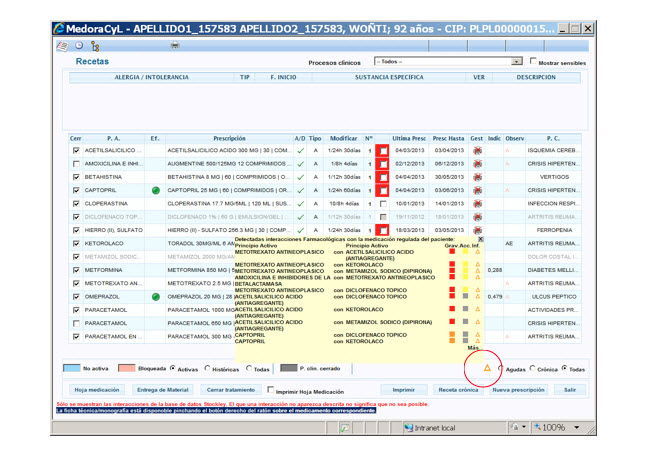Check Imprimir Hoja Medicación option
Image resolution: width=650 pixels, height=453 pixels.
(x=271, y=389)
